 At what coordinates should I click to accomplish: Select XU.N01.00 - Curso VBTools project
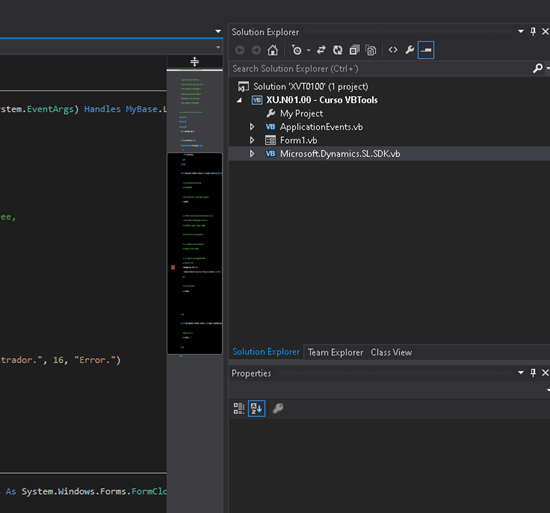tap(322, 100)
